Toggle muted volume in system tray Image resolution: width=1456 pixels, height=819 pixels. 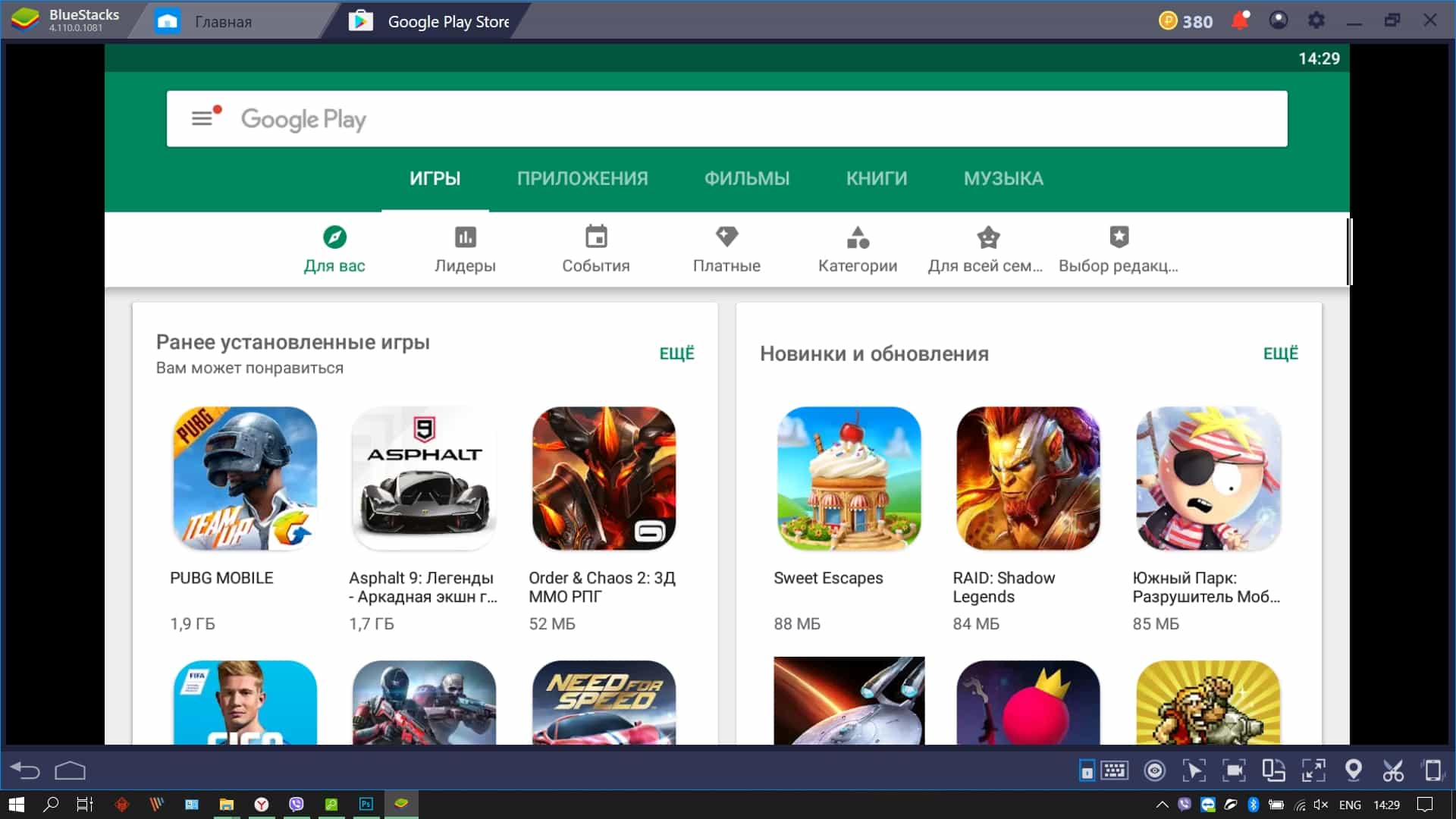click(1320, 805)
